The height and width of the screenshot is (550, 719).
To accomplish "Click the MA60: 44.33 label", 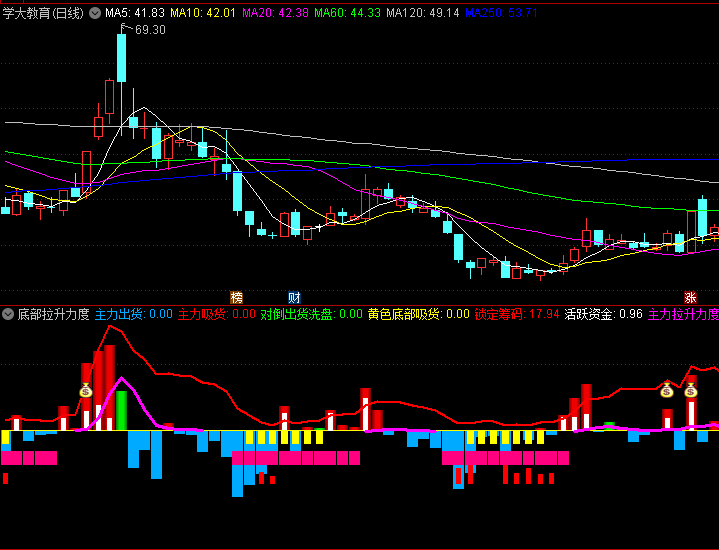I will pos(347,13).
